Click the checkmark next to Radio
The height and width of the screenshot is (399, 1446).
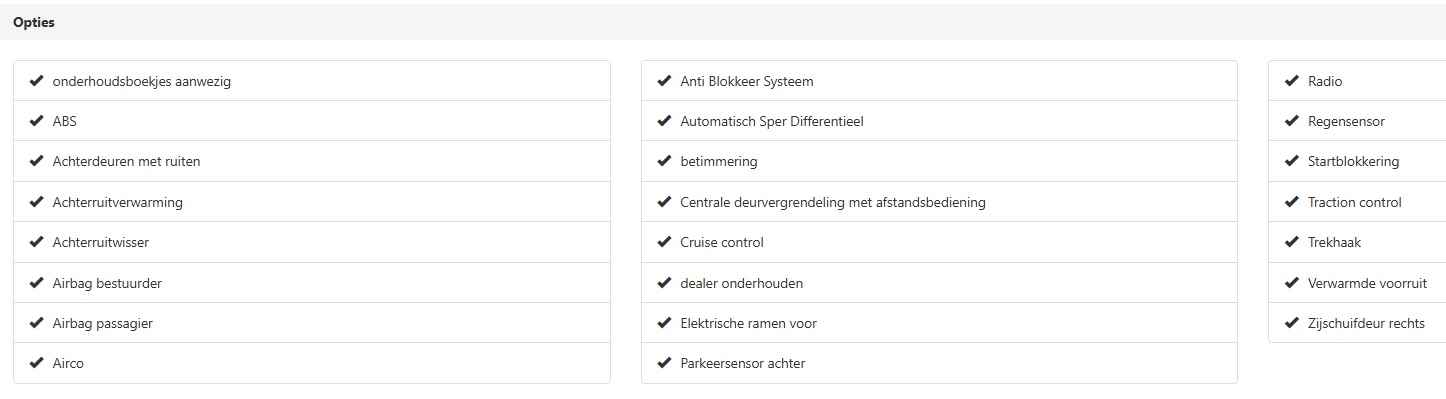[1292, 81]
